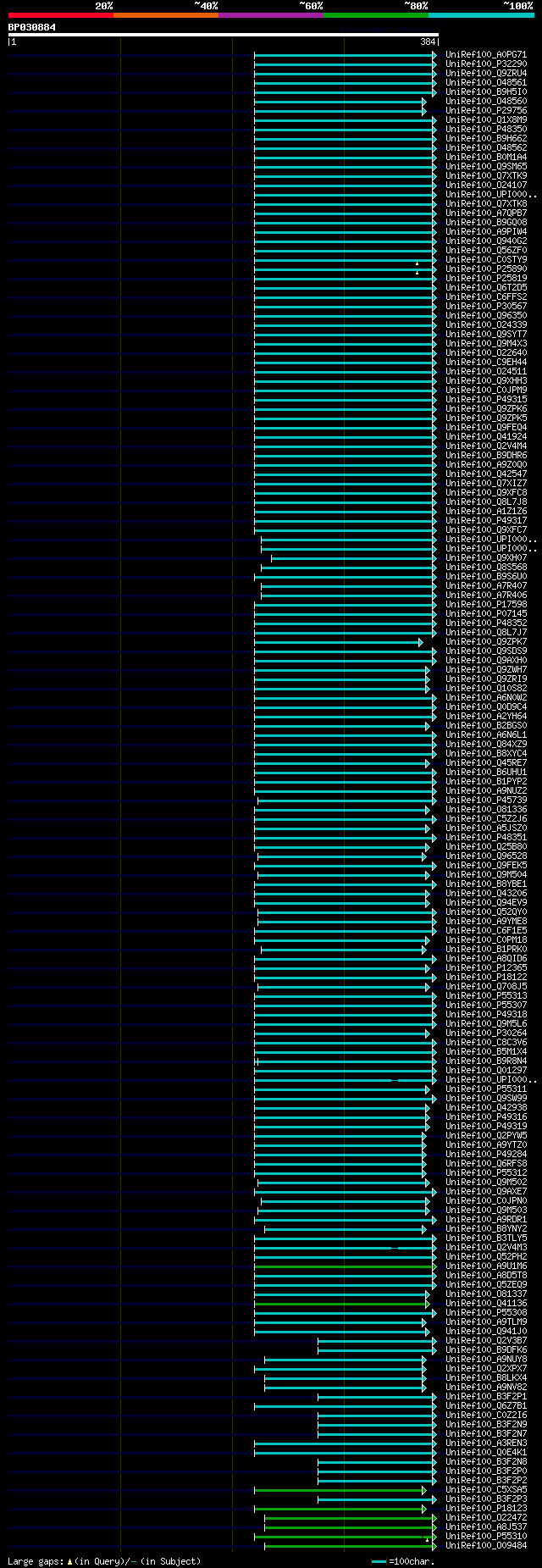The width and height of the screenshot is (542, 1568).
Task: Select label UniRef100_Q9ZPK5
Action: (x=486, y=418)
